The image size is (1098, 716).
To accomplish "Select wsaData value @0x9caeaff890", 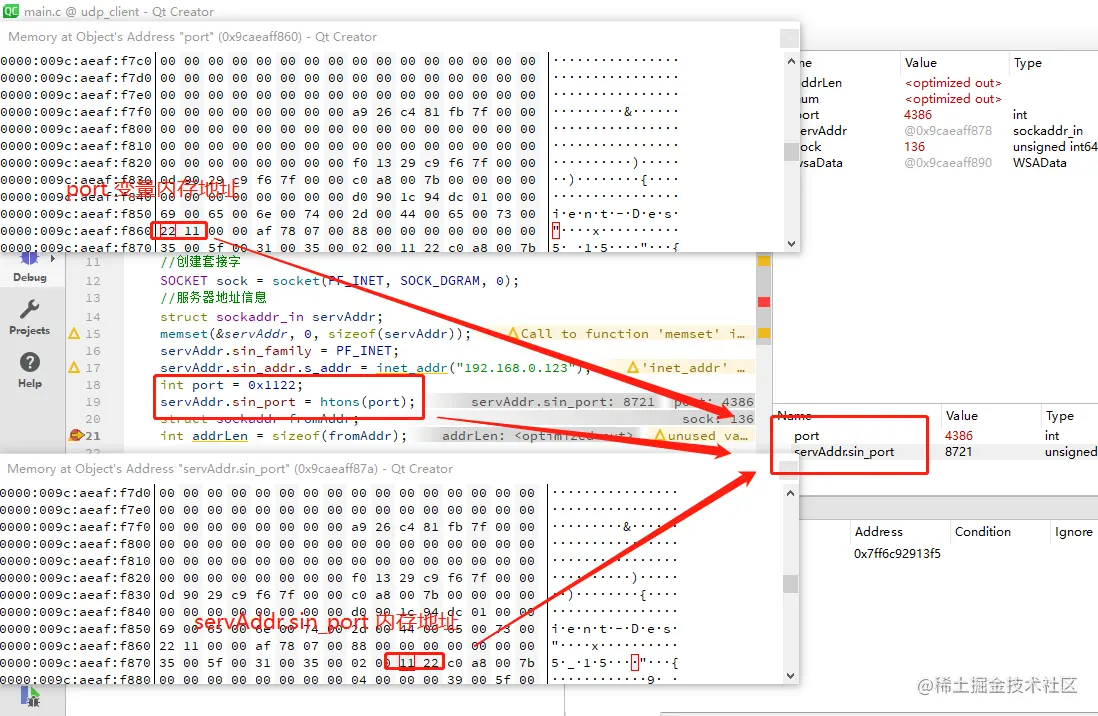I will tap(947, 163).
